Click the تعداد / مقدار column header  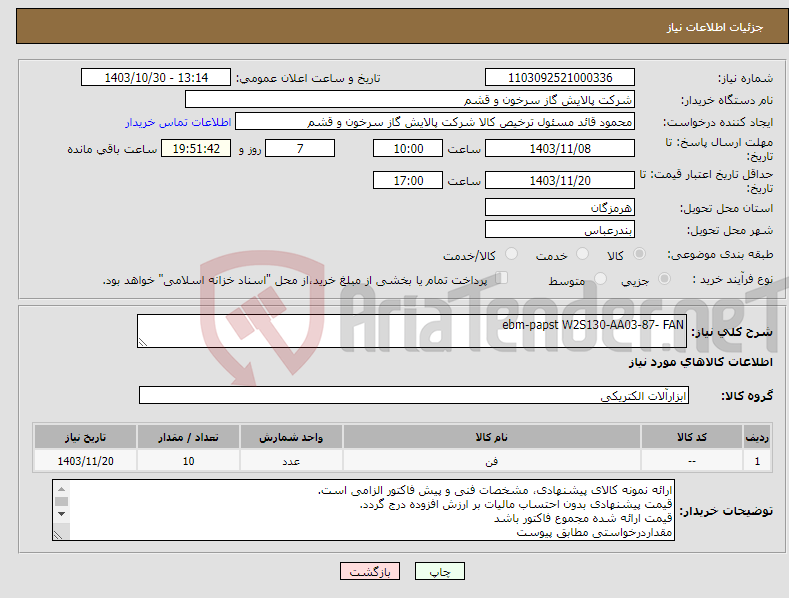click(188, 437)
